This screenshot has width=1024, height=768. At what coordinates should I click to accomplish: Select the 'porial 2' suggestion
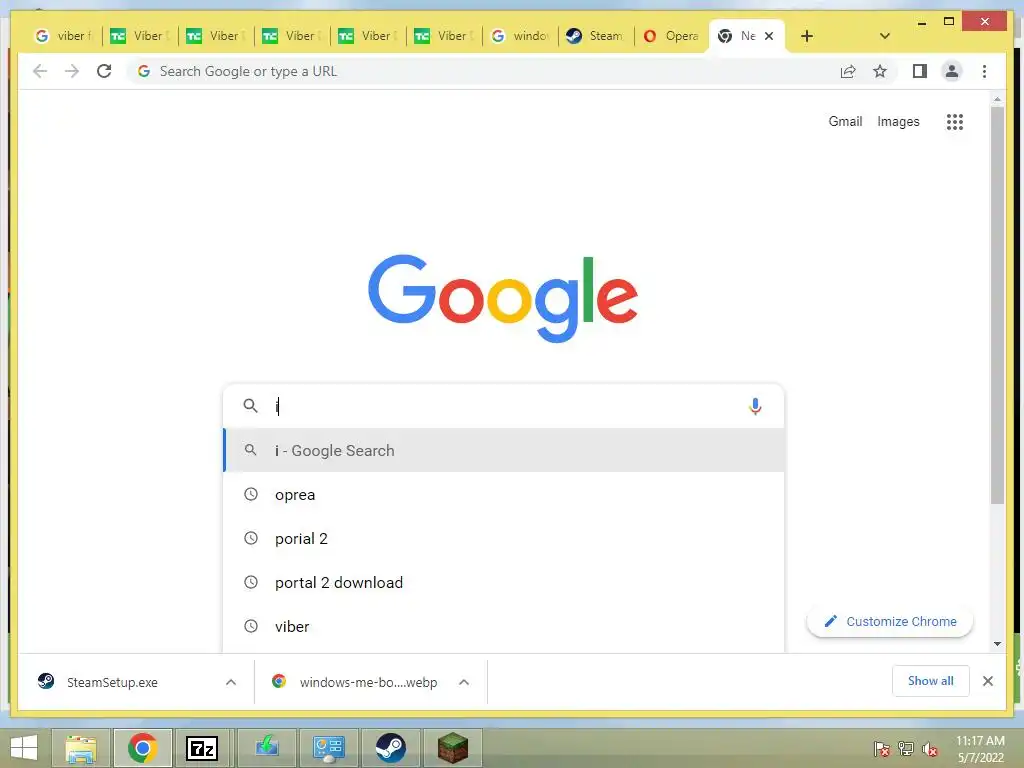(x=504, y=538)
